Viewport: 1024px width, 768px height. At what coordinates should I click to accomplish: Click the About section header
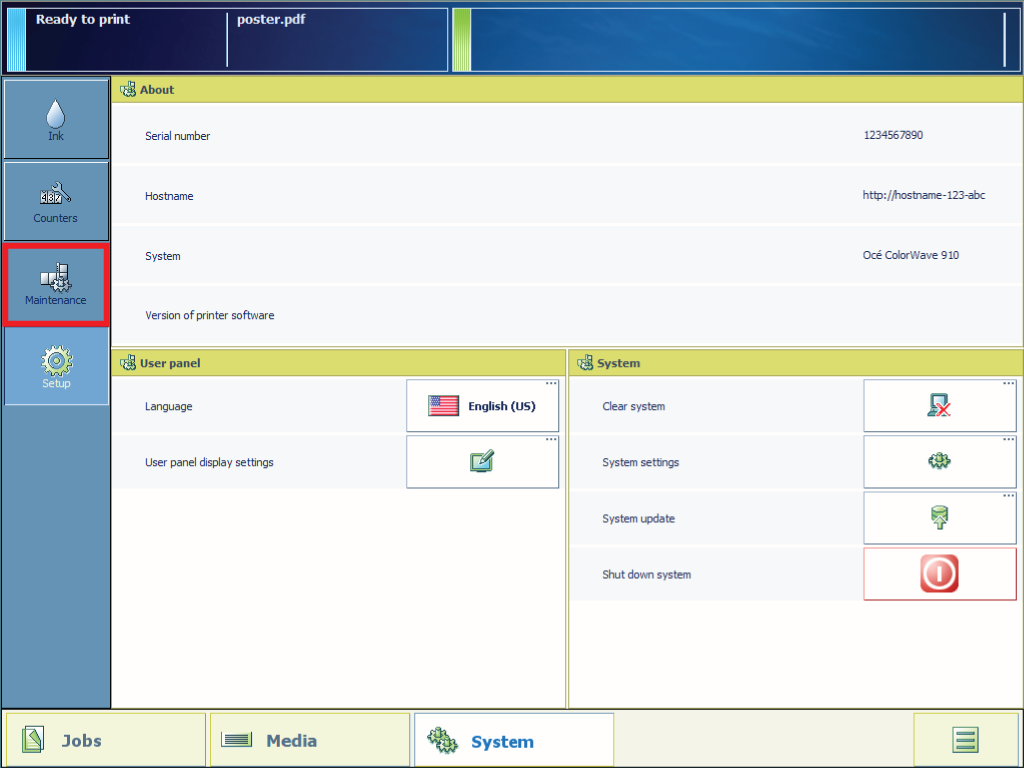[x=567, y=89]
